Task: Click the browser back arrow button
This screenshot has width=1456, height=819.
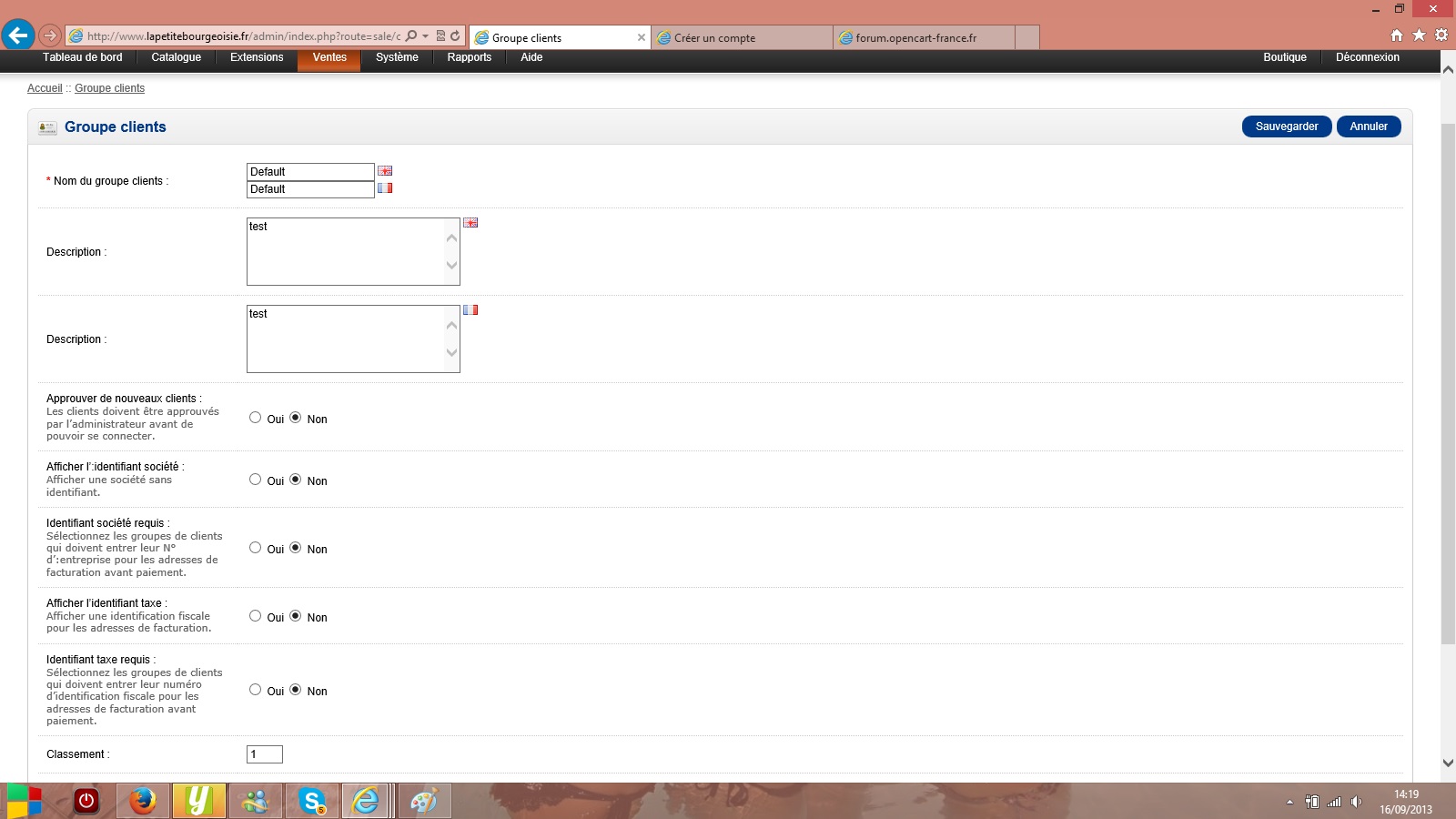Action: 18,35
